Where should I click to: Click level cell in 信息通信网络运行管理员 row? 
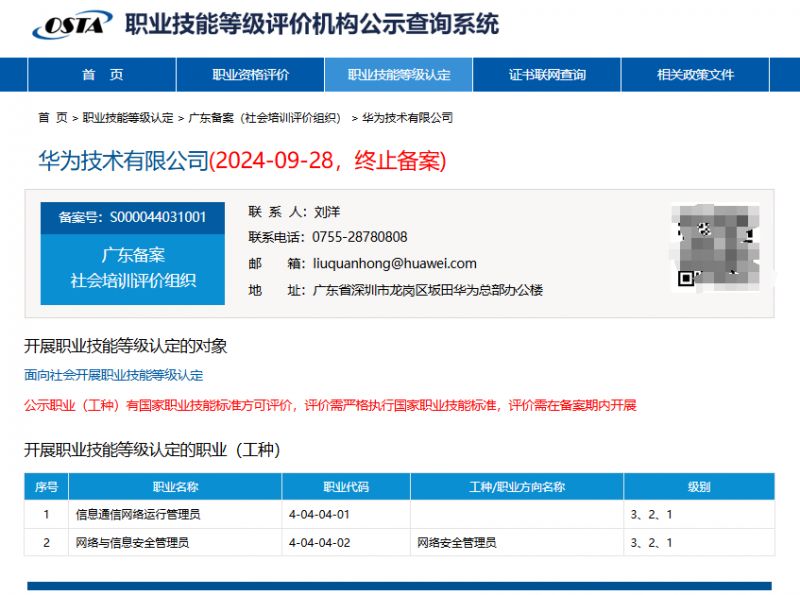pos(699,514)
